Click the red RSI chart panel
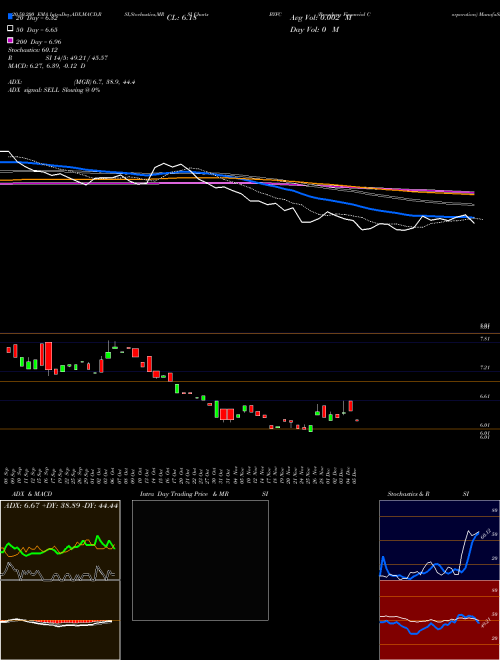 pyautogui.click(x=439, y=620)
